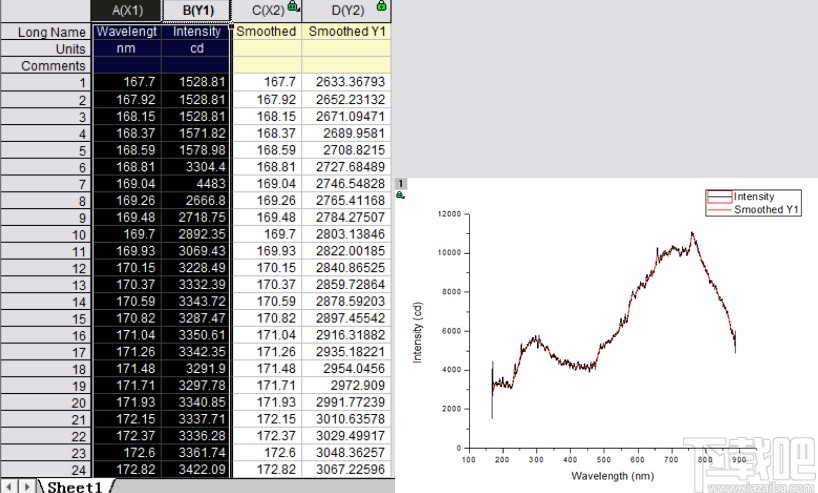Click the Intensity (cd) axis title

point(417,332)
